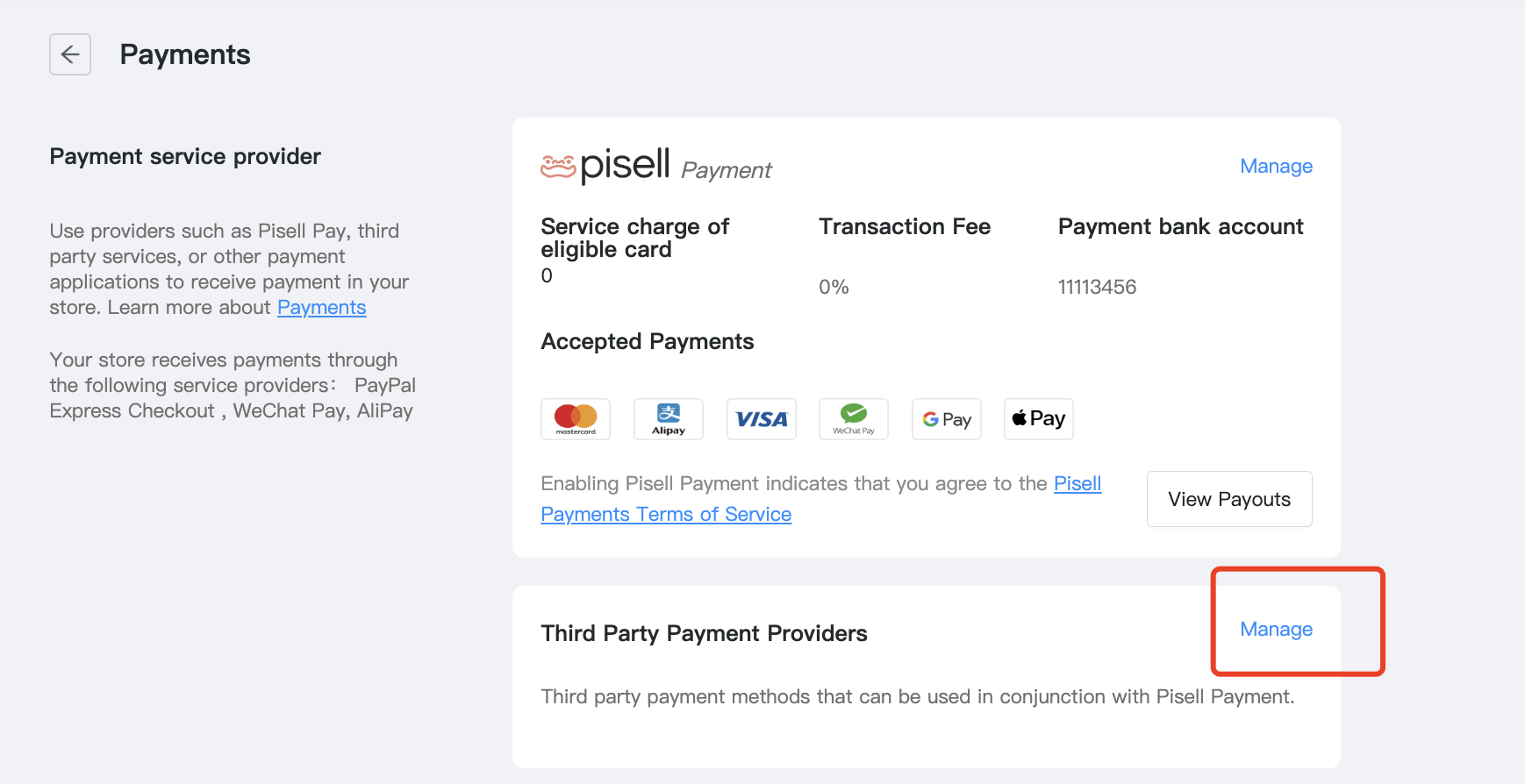Screen dimensions: 1525x784
Task: Click the VISA card icon
Action: coord(762,419)
